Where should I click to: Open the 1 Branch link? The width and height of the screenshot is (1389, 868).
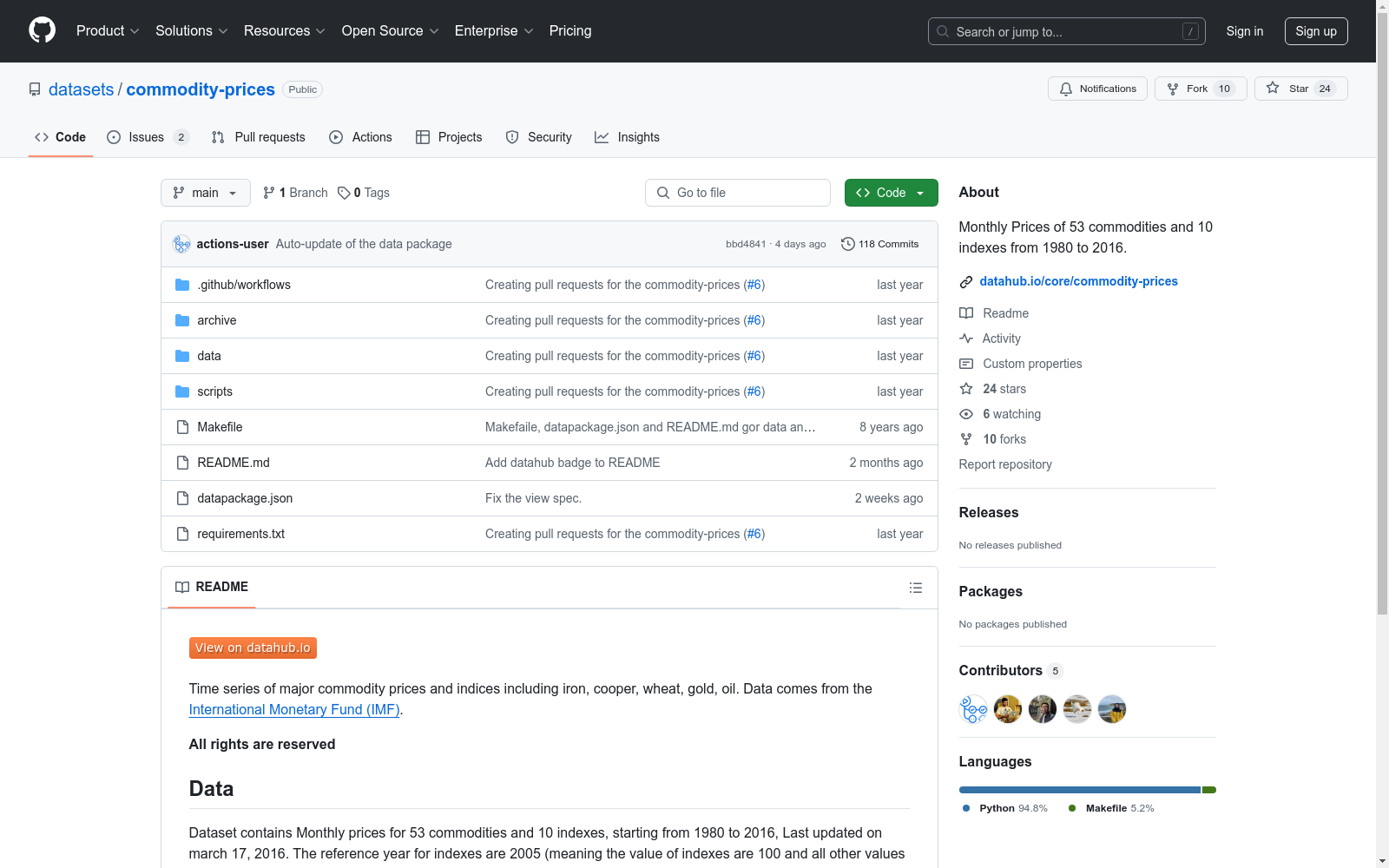point(295,193)
